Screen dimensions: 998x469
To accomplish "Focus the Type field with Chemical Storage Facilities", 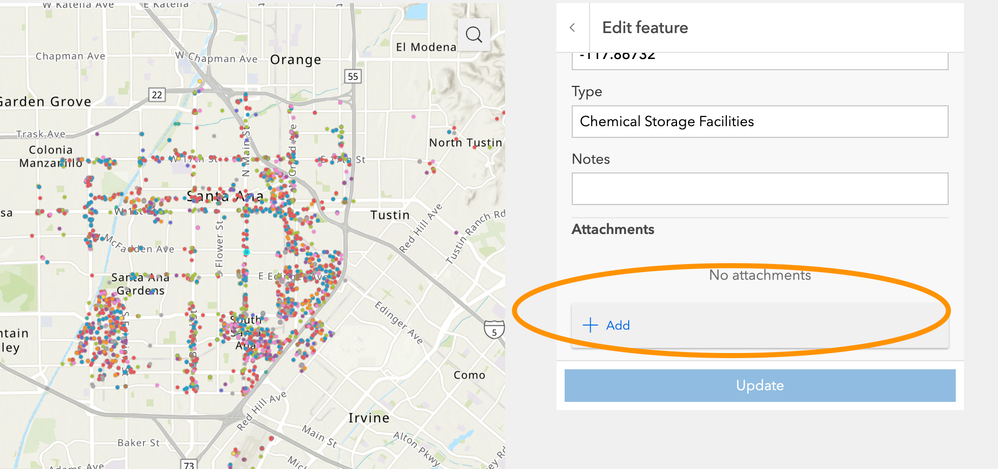I will coord(759,122).
